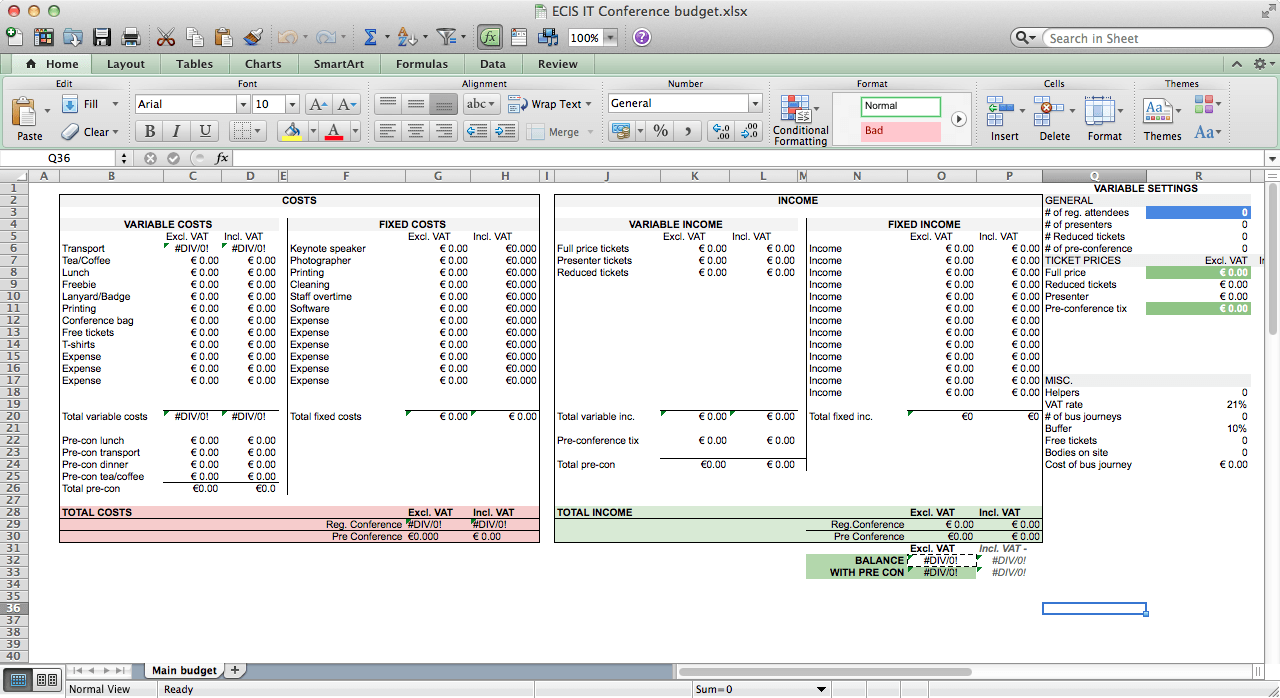Click the Increase Indent icon

[506, 131]
